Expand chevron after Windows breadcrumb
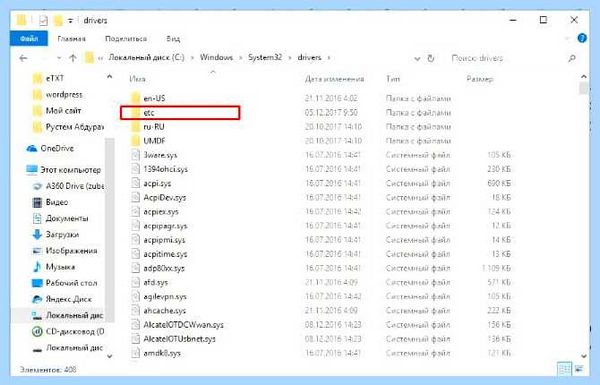Screen dimensions: 600x385 (x=241, y=58)
